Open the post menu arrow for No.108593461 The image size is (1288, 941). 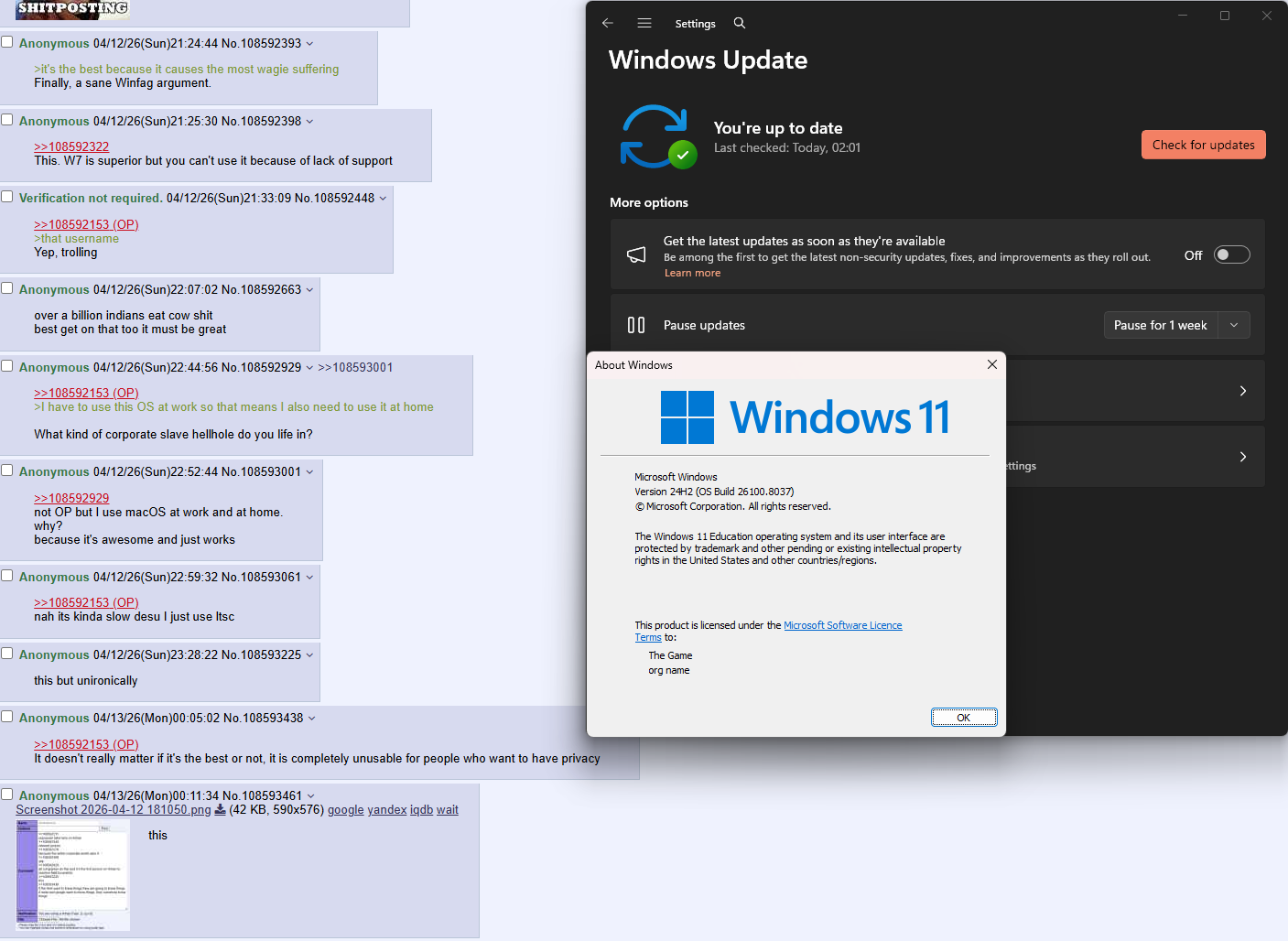(310, 795)
